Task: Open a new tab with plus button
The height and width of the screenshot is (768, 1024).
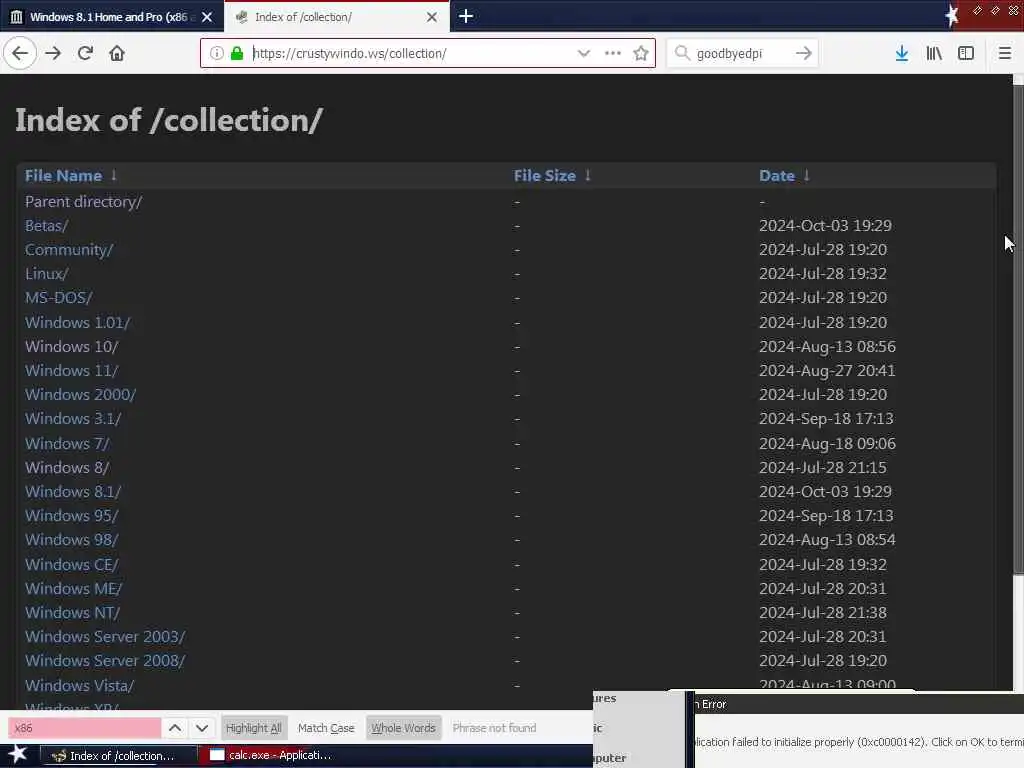Action: click(466, 16)
